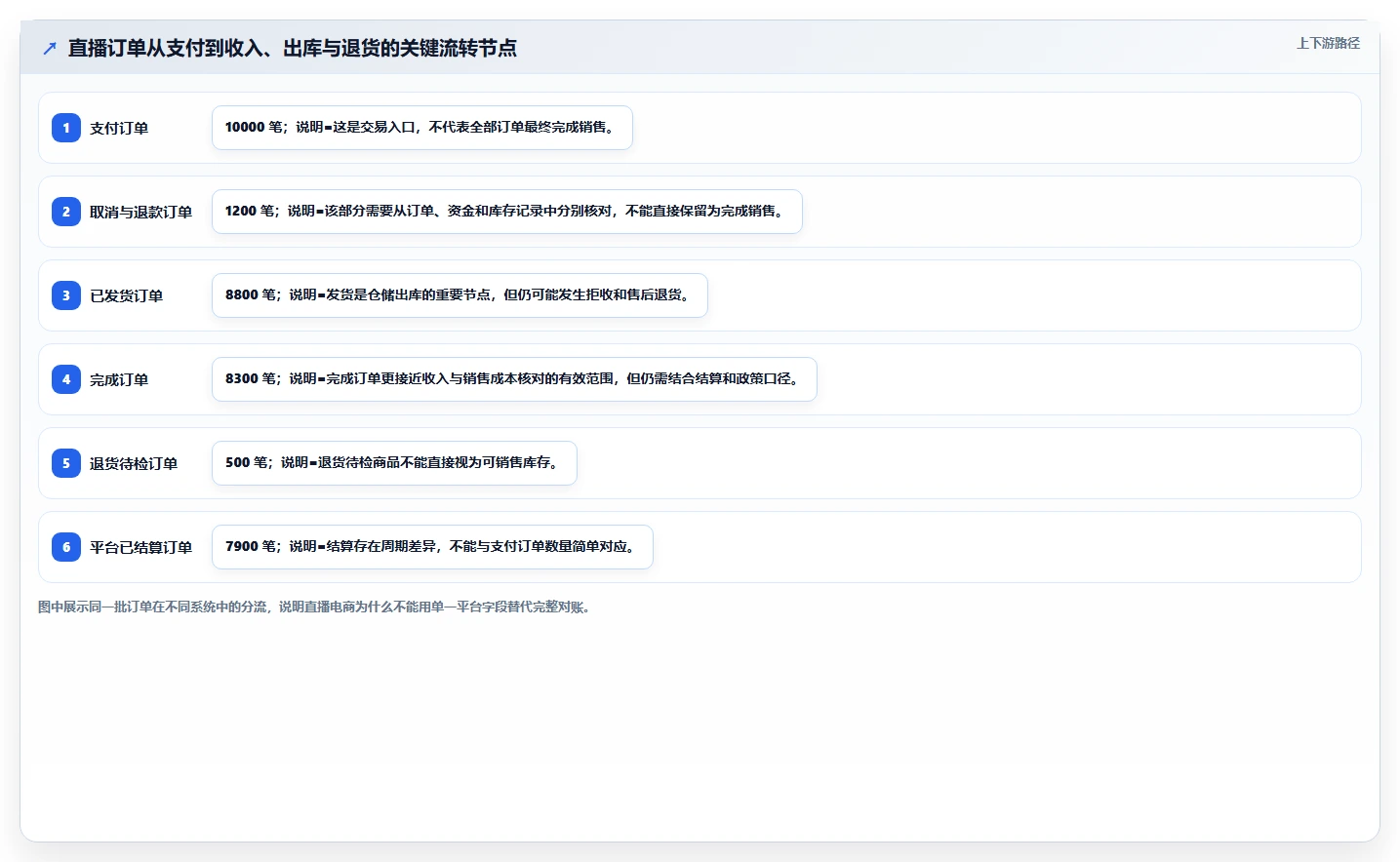Open the 8300 笔 description box
The width and height of the screenshot is (1400, 862).
514,379
